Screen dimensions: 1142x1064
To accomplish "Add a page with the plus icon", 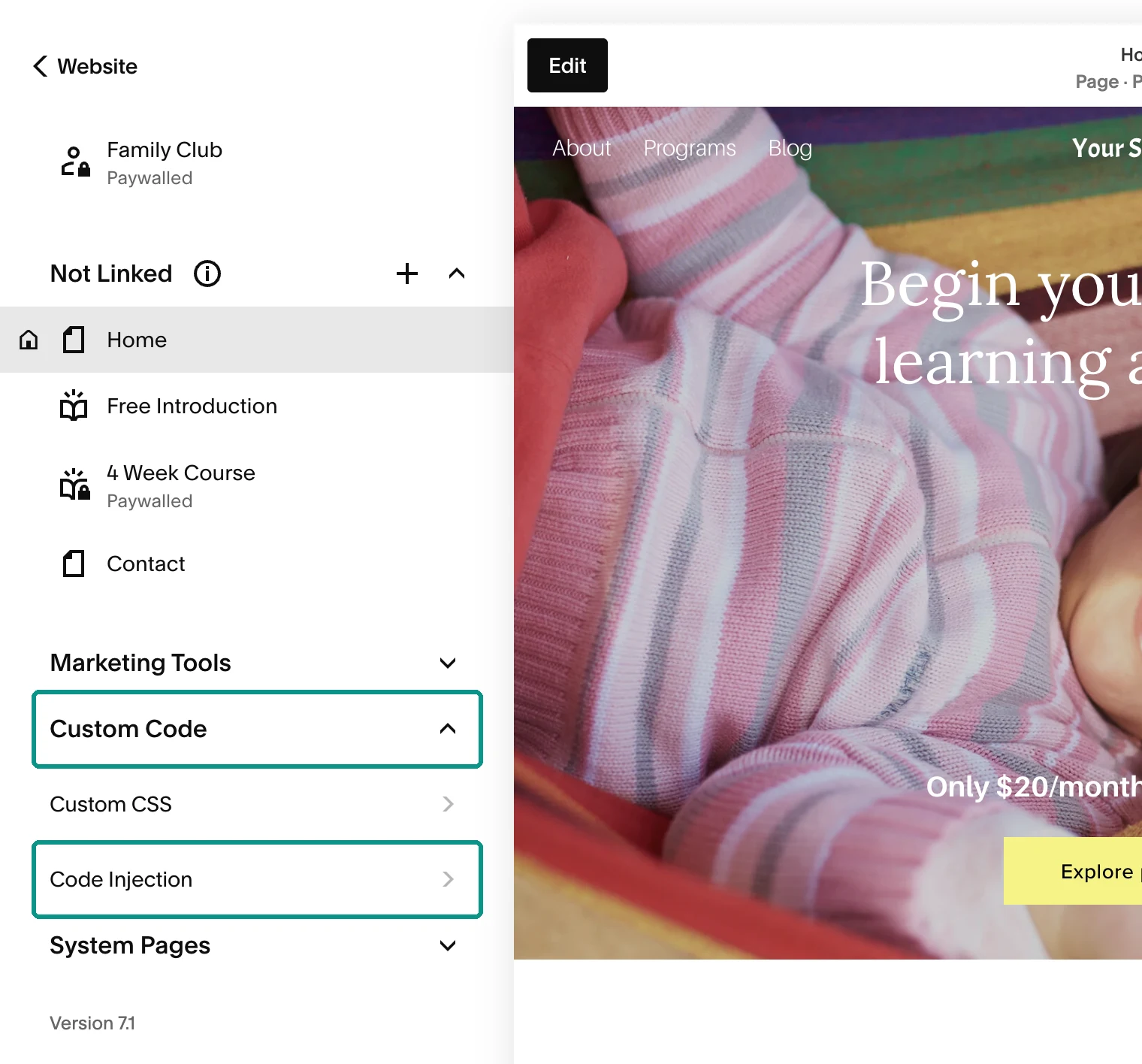I will tap(407, 274).
